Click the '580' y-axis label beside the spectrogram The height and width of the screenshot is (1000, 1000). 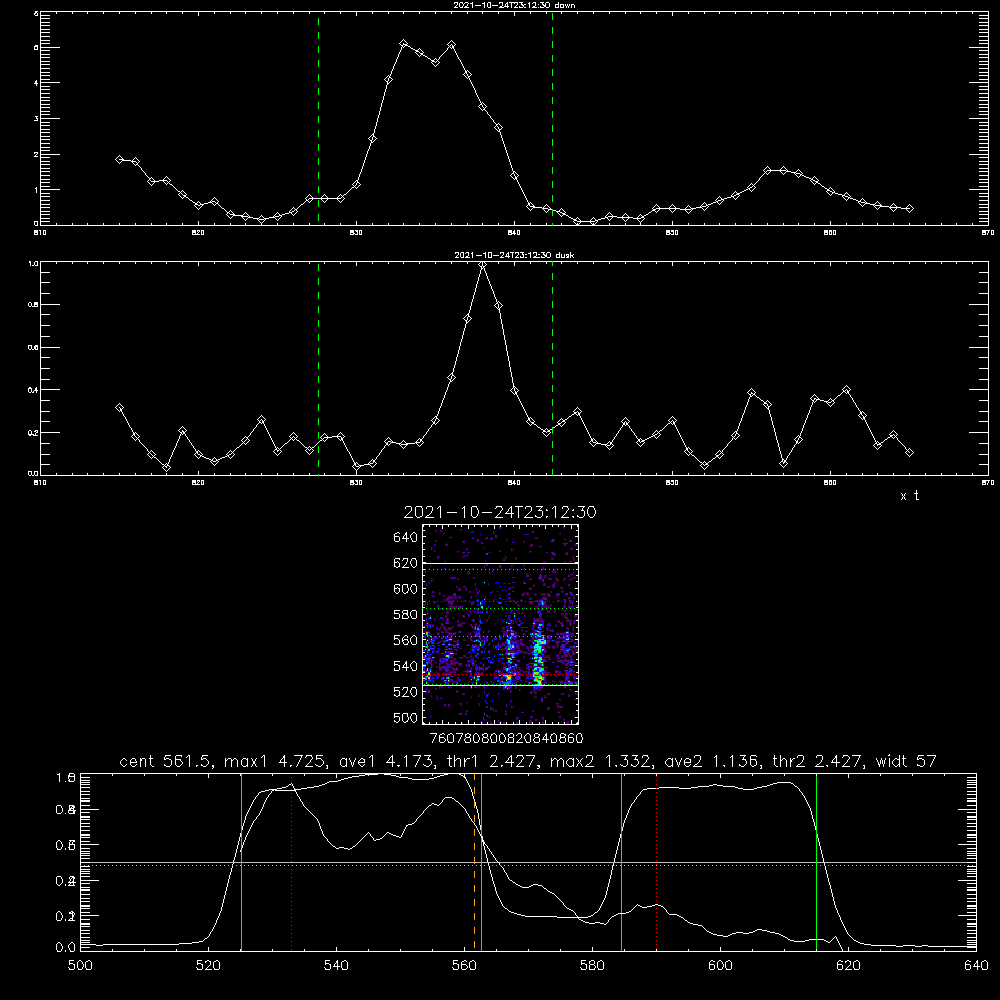click(x=405, y=615)
